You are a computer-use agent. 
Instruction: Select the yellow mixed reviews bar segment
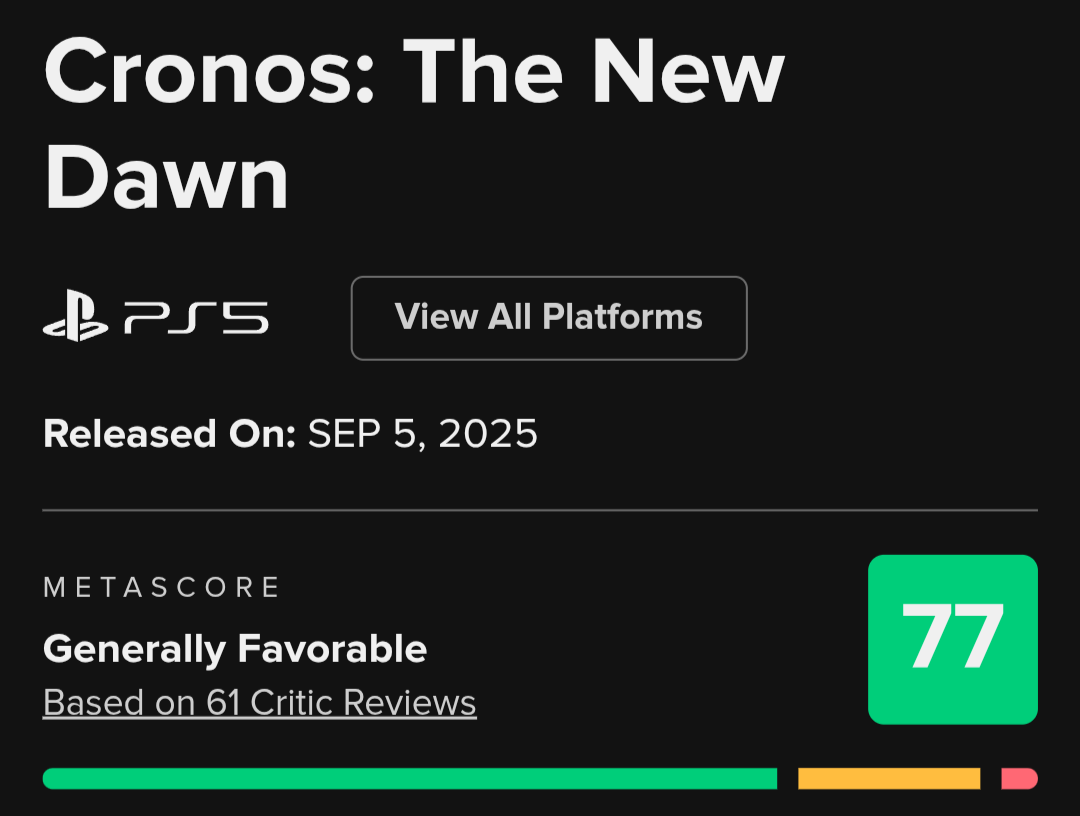pyautogui.click(x=888, y=778)
